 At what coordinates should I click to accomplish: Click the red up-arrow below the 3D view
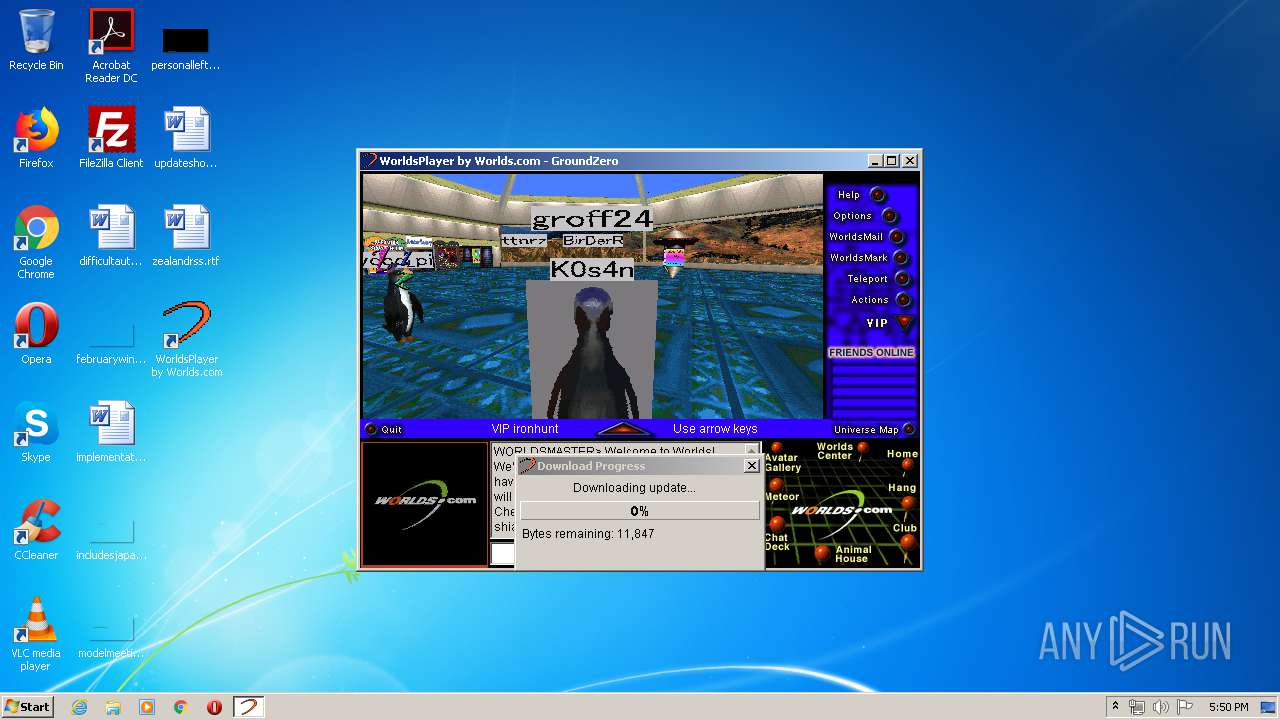point(624,429)
